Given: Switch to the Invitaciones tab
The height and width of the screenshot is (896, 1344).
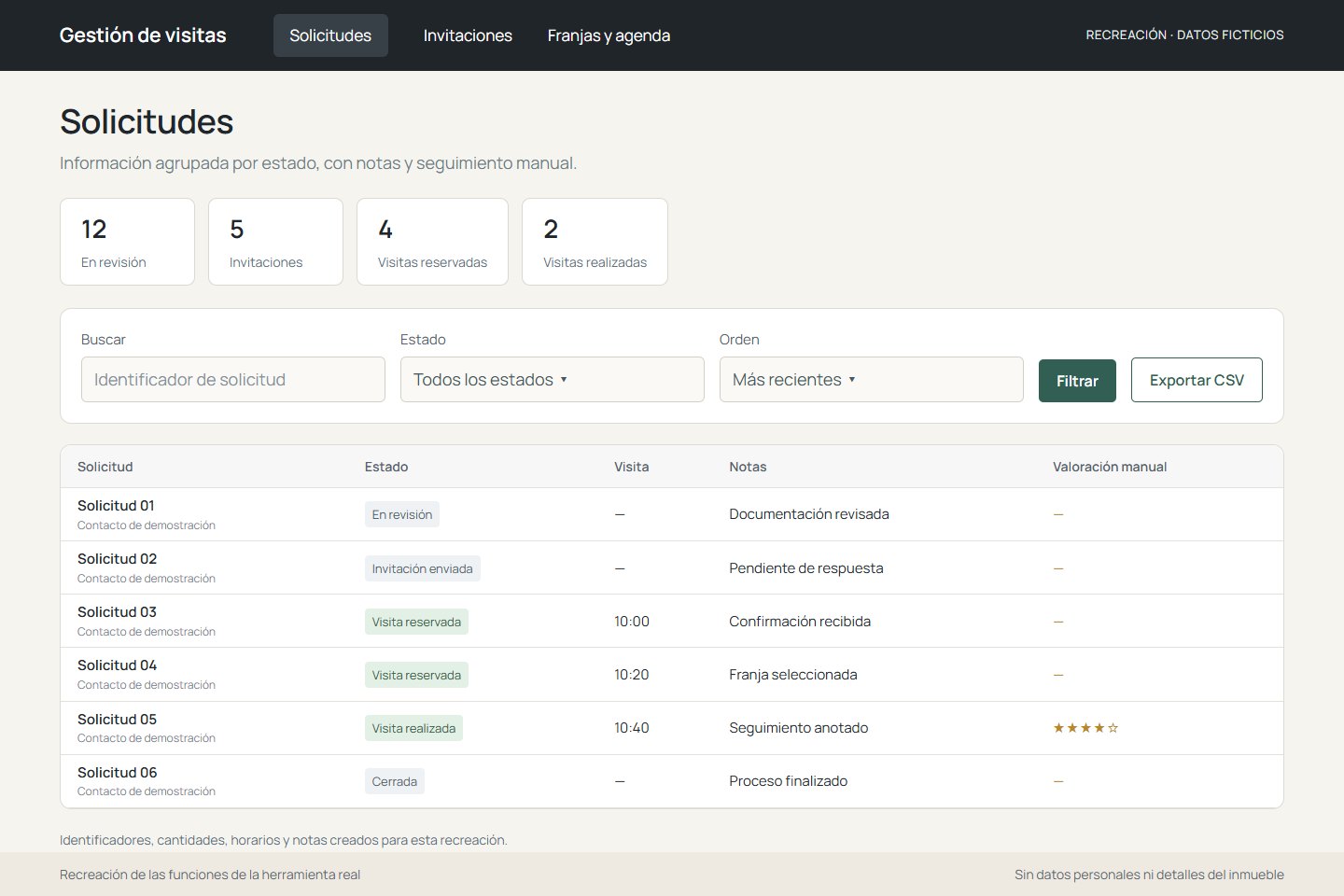Looking at the screenshot, I should [x=468, y=35].
